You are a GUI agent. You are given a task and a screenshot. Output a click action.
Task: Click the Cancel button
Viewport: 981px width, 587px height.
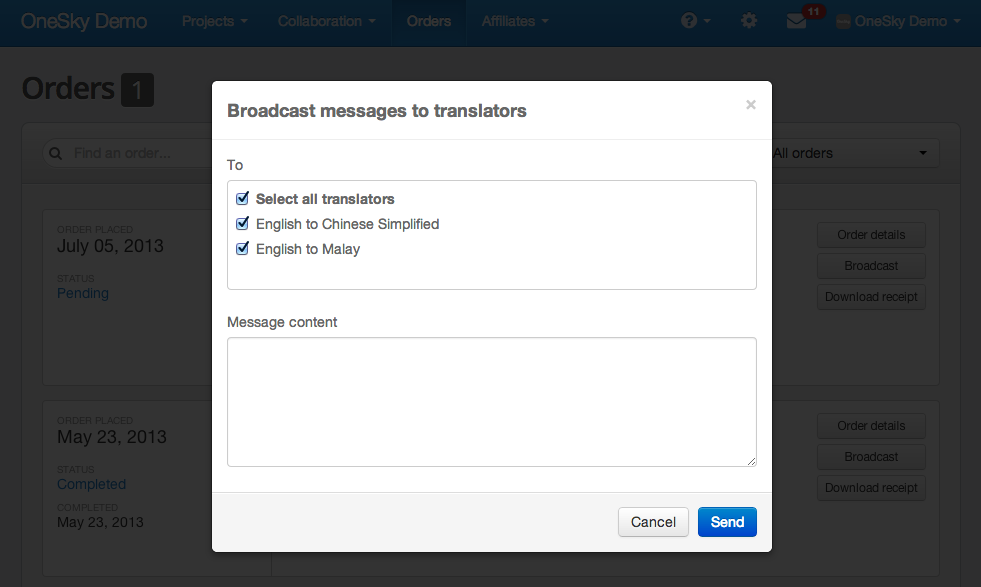coord(653,522)
